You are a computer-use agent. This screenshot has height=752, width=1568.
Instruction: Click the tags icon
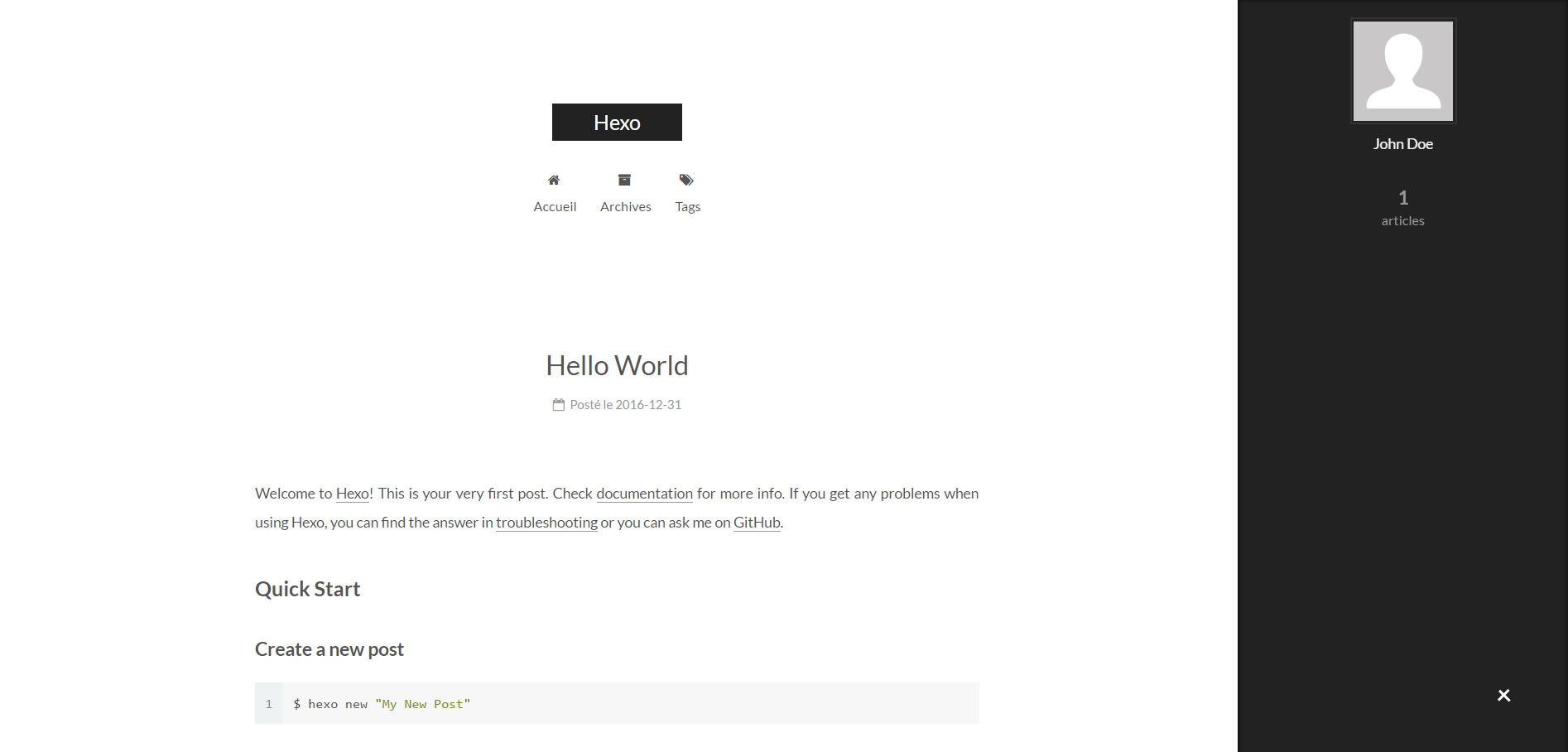coord(686,180)
